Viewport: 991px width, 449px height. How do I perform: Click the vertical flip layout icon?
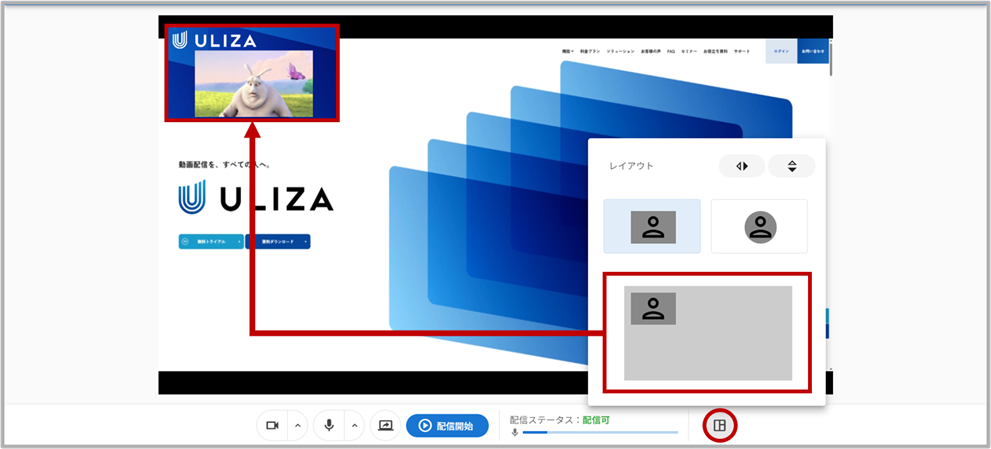(792, 166)
